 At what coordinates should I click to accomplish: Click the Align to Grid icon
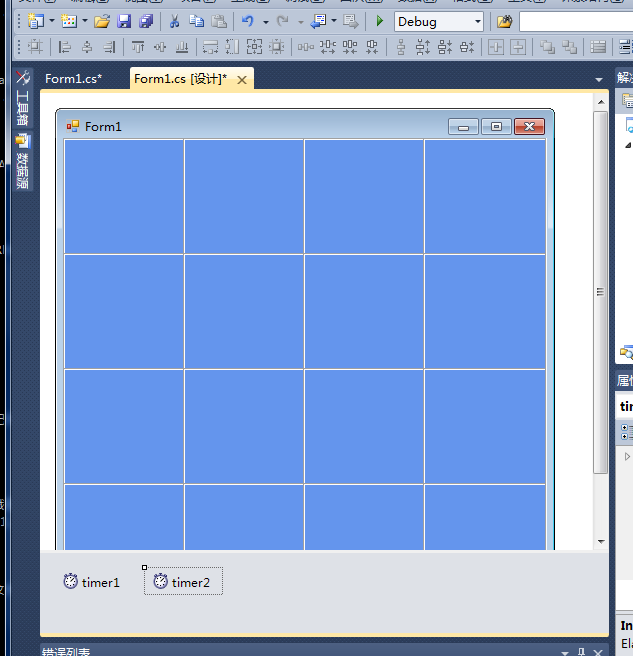[x=35, y=47]
